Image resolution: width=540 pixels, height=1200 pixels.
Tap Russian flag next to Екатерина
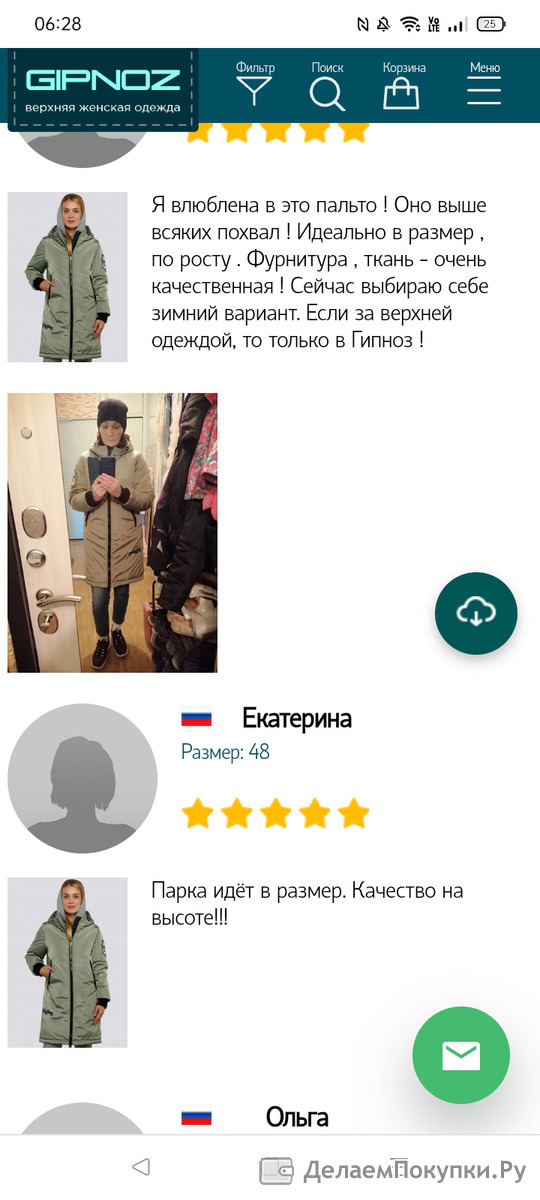(196, 718)
